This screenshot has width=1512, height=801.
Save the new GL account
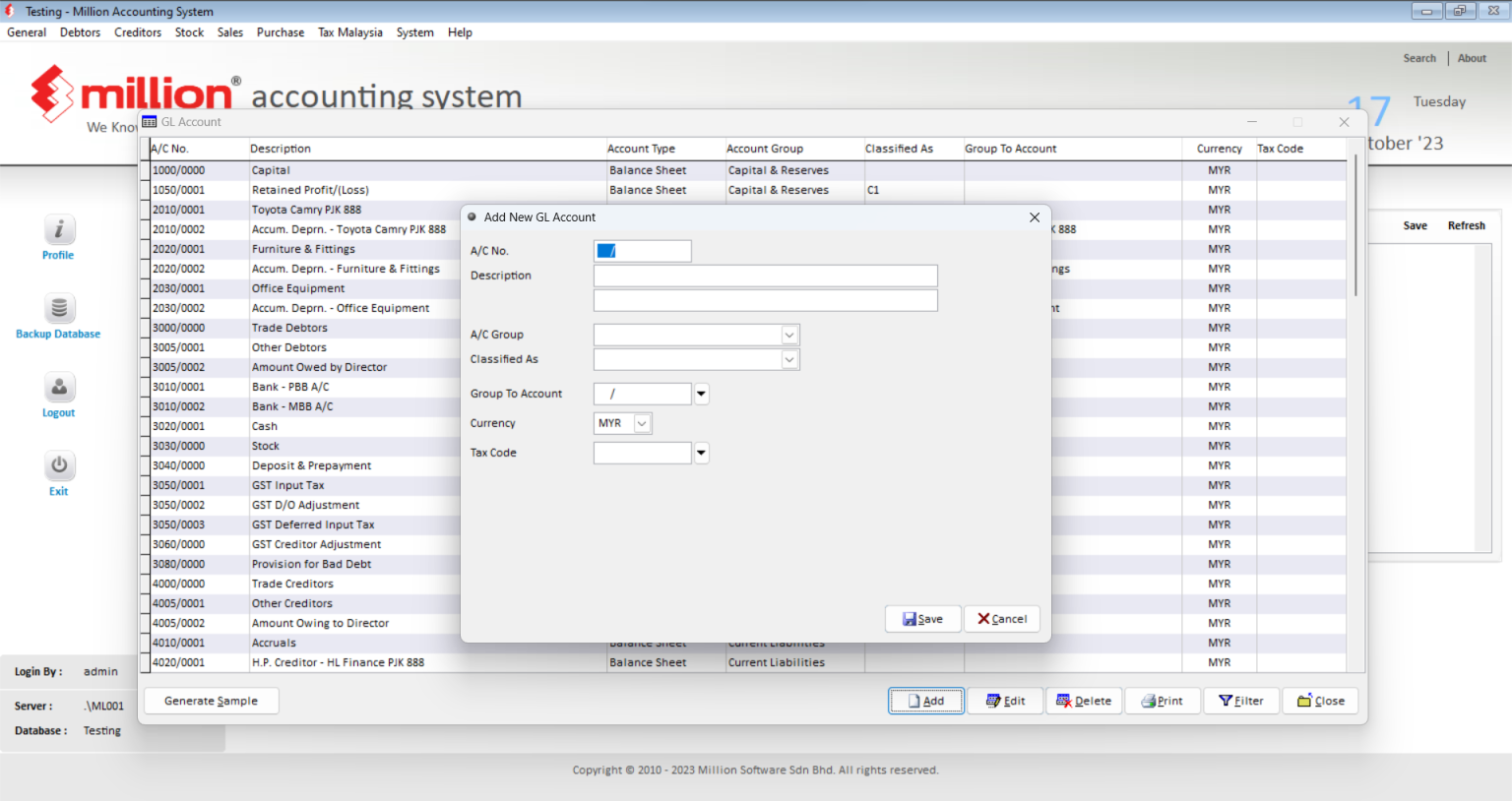pos(922,619)
